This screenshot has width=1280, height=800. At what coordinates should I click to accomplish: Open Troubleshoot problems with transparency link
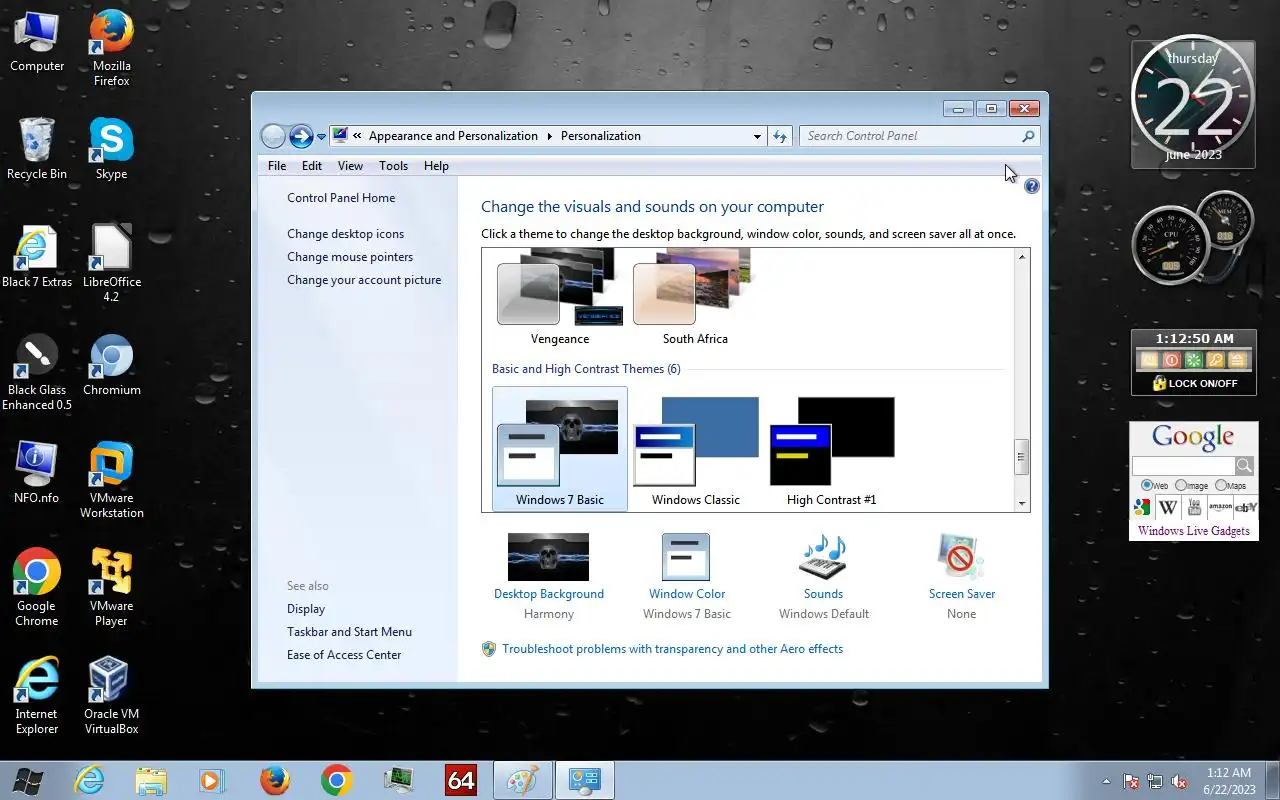(x=672, y=649)
